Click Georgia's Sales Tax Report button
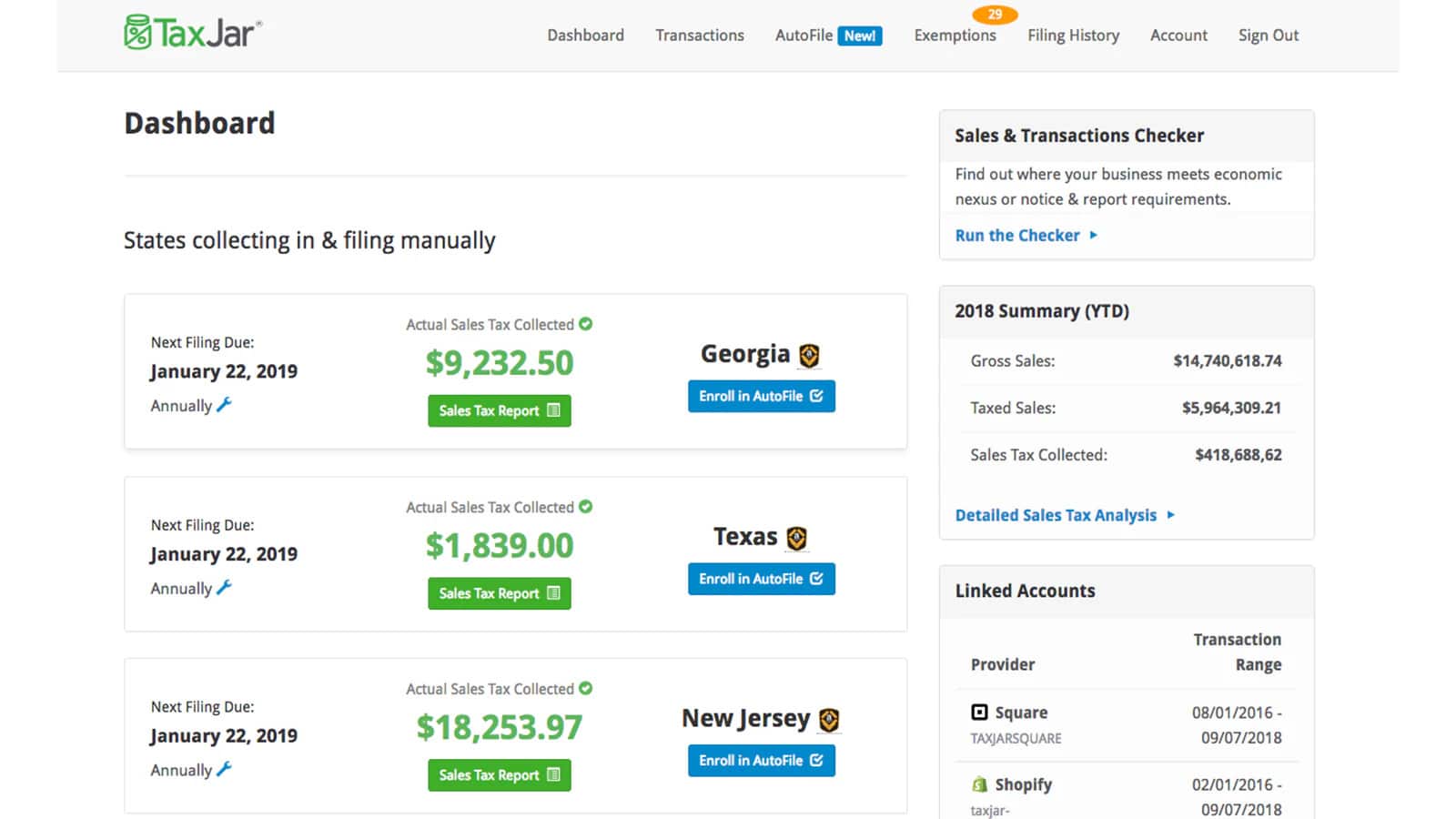This screenshot has width=1456, height=819. (x=499, y=410)
